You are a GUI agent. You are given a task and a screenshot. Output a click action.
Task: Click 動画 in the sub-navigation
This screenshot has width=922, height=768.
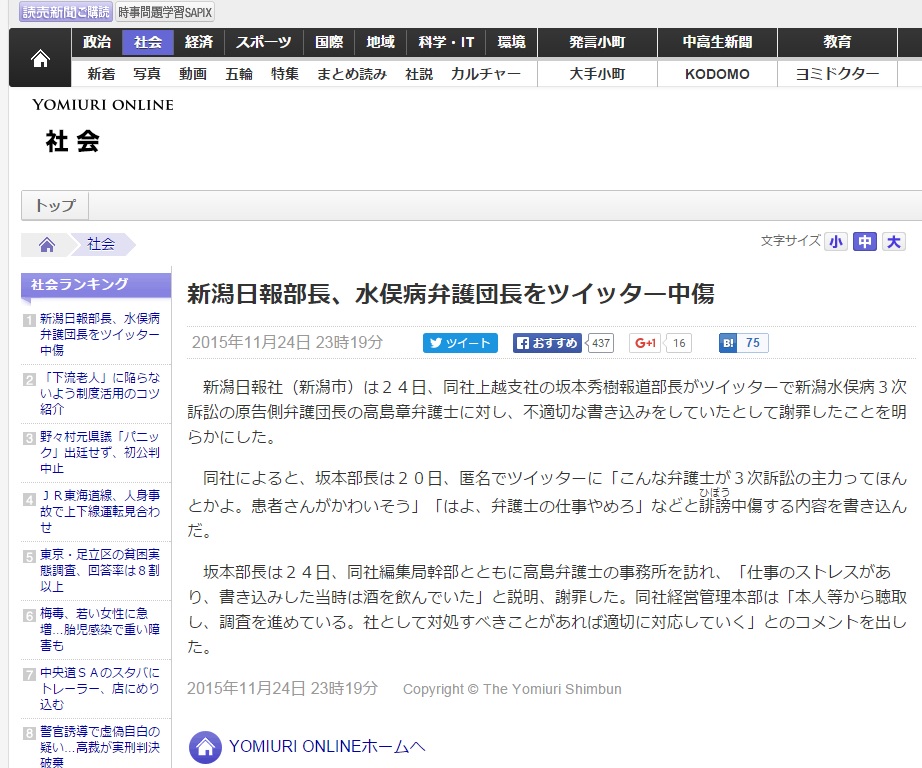pos(193,74)
